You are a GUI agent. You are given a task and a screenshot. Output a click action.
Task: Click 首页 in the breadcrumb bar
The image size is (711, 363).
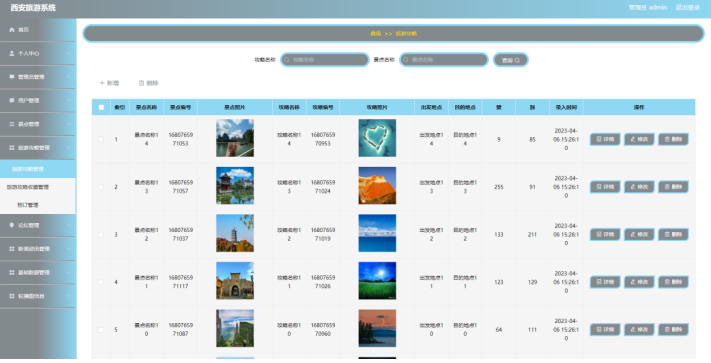[375, 34]
